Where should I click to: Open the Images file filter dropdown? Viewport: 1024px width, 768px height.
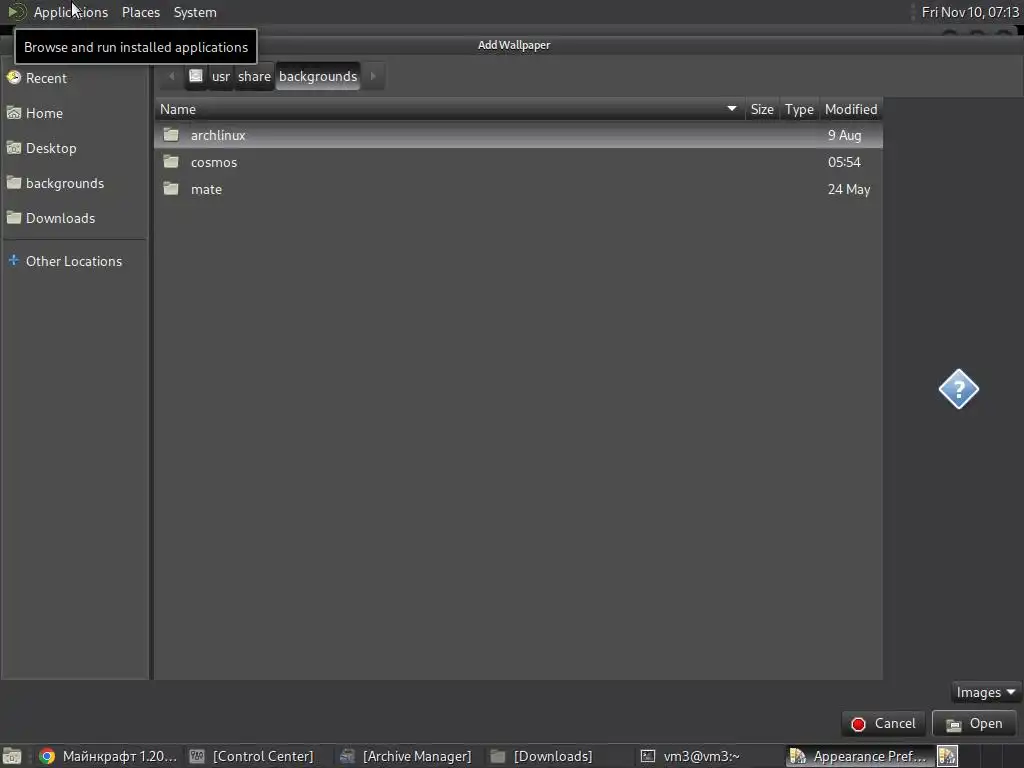(985, 692)
